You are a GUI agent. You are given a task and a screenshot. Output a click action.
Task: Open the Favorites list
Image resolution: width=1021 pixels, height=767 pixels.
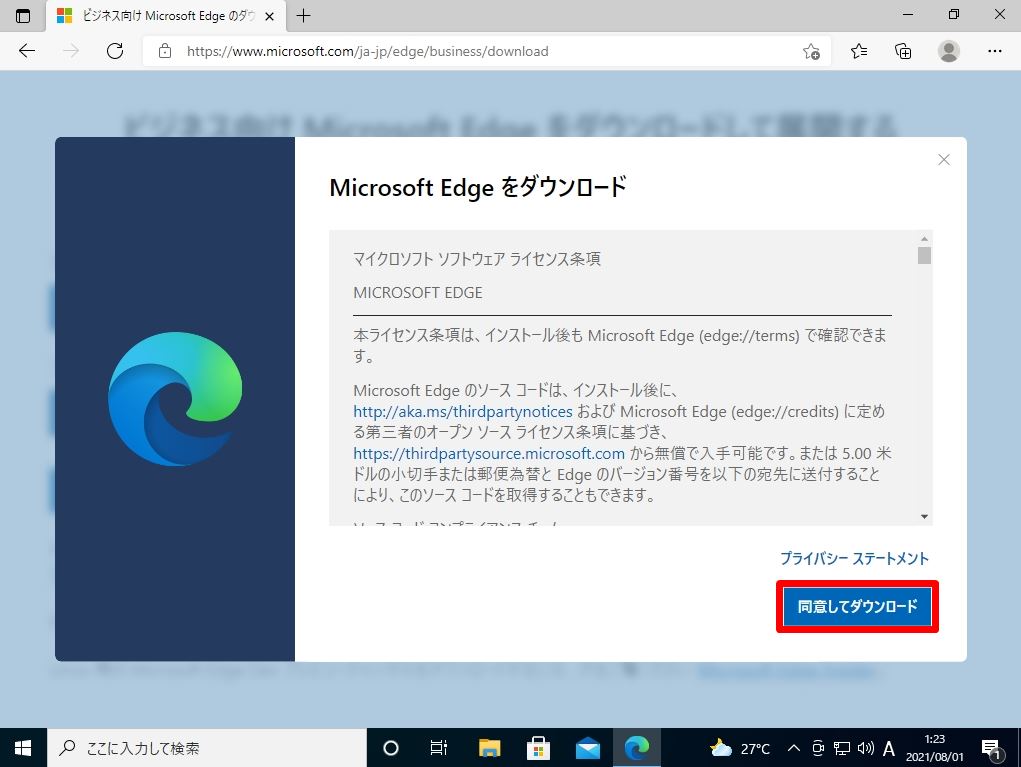pos(859,51)
